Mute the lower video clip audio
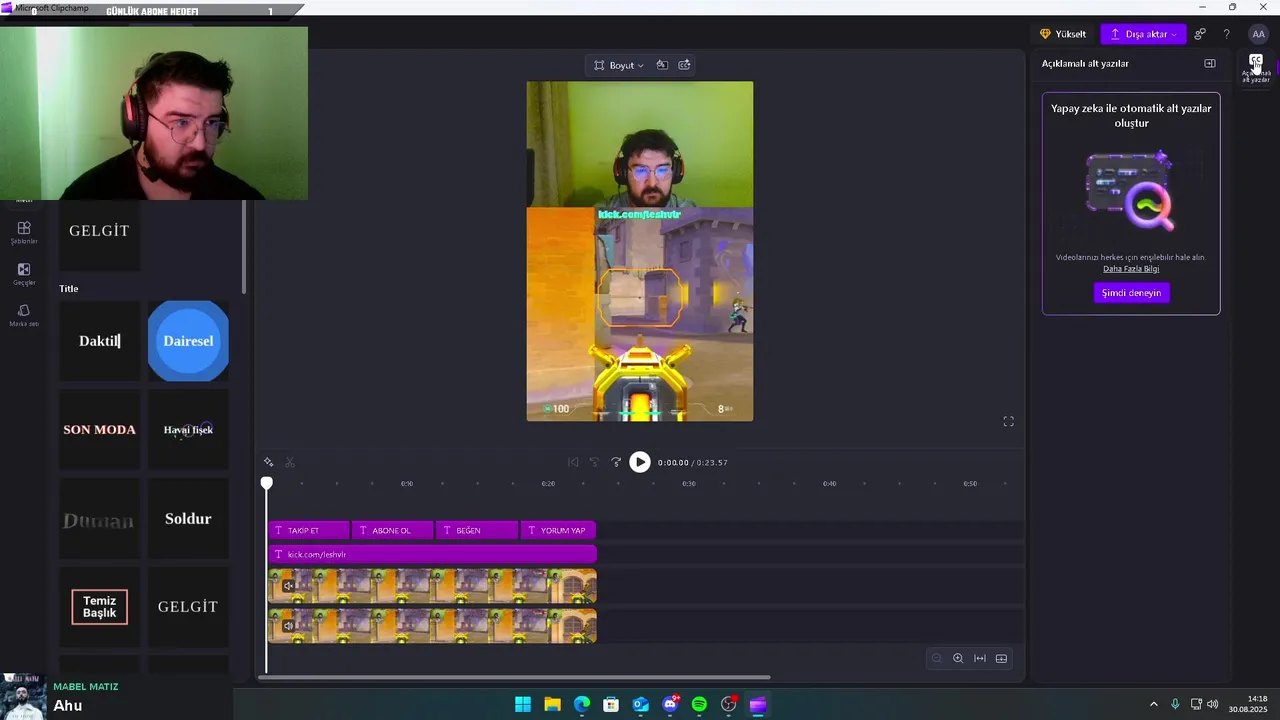This screenshot has width=1280, height=720. point(289,626)
